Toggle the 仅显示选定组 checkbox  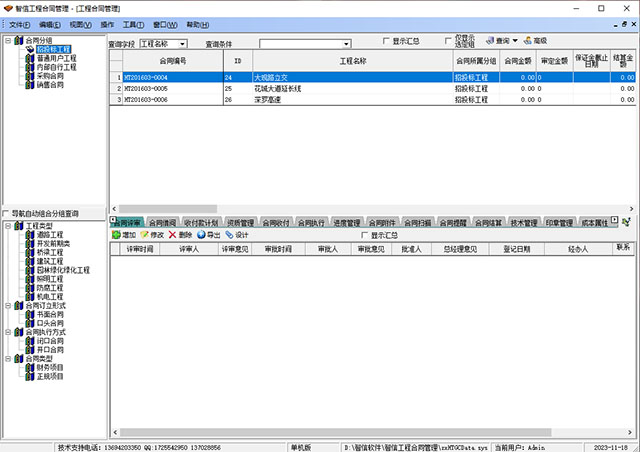pyautogui.click(x=448, y=41)
